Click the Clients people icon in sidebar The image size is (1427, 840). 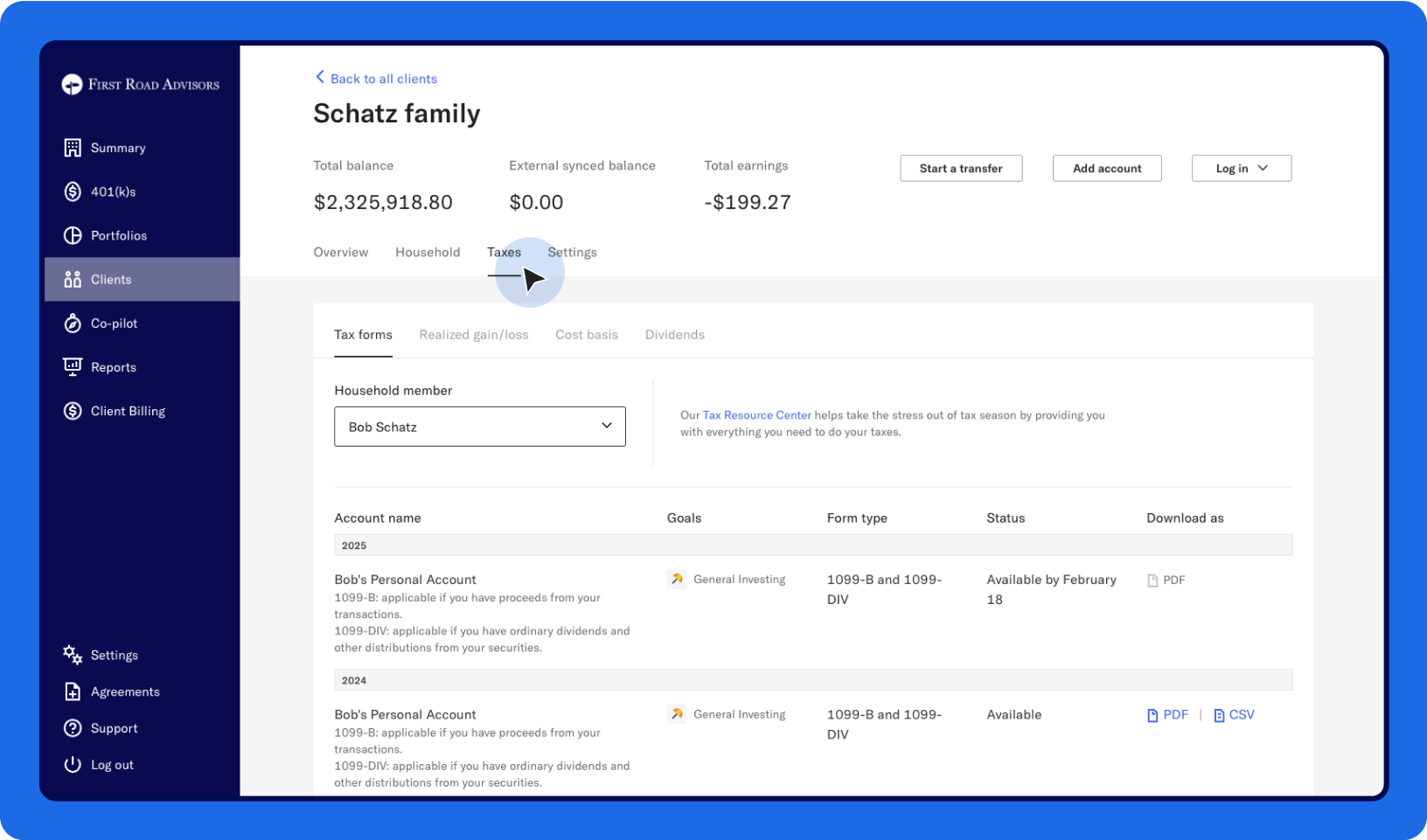tap(73, 280)
